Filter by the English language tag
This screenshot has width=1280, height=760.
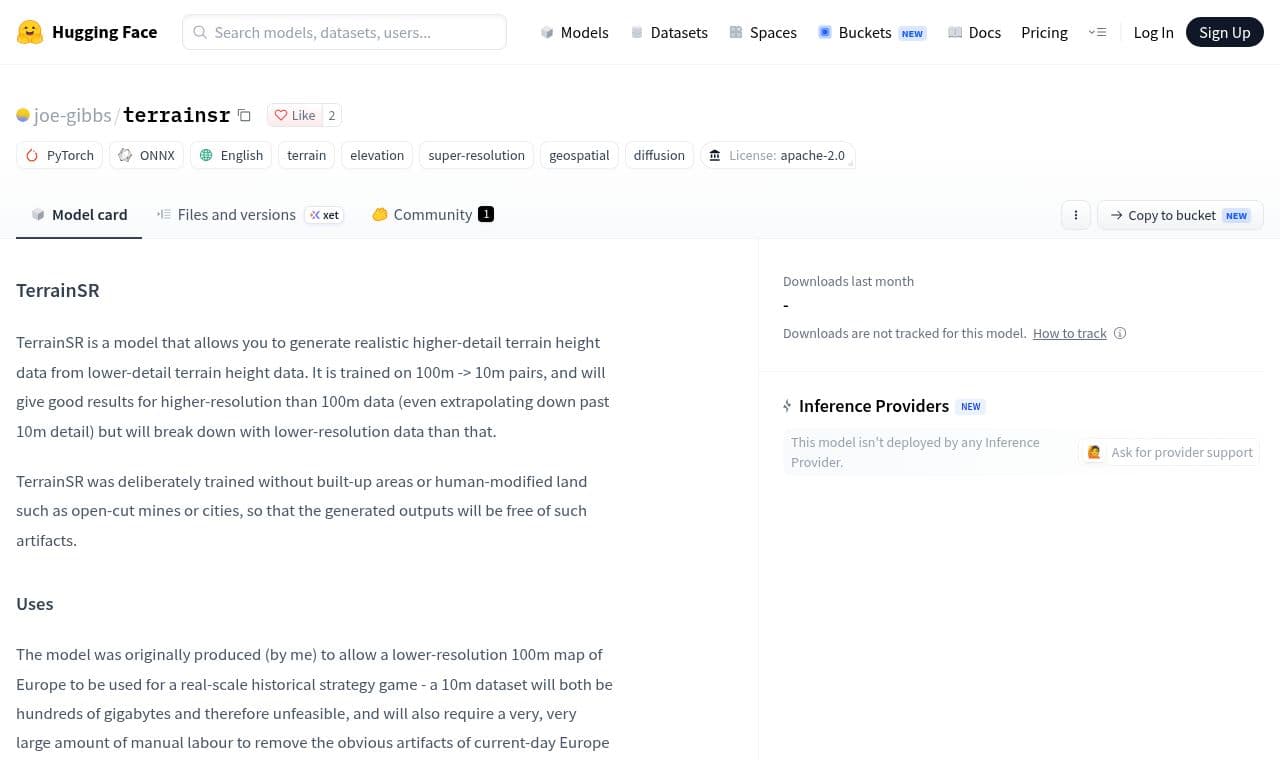(231, 155)
